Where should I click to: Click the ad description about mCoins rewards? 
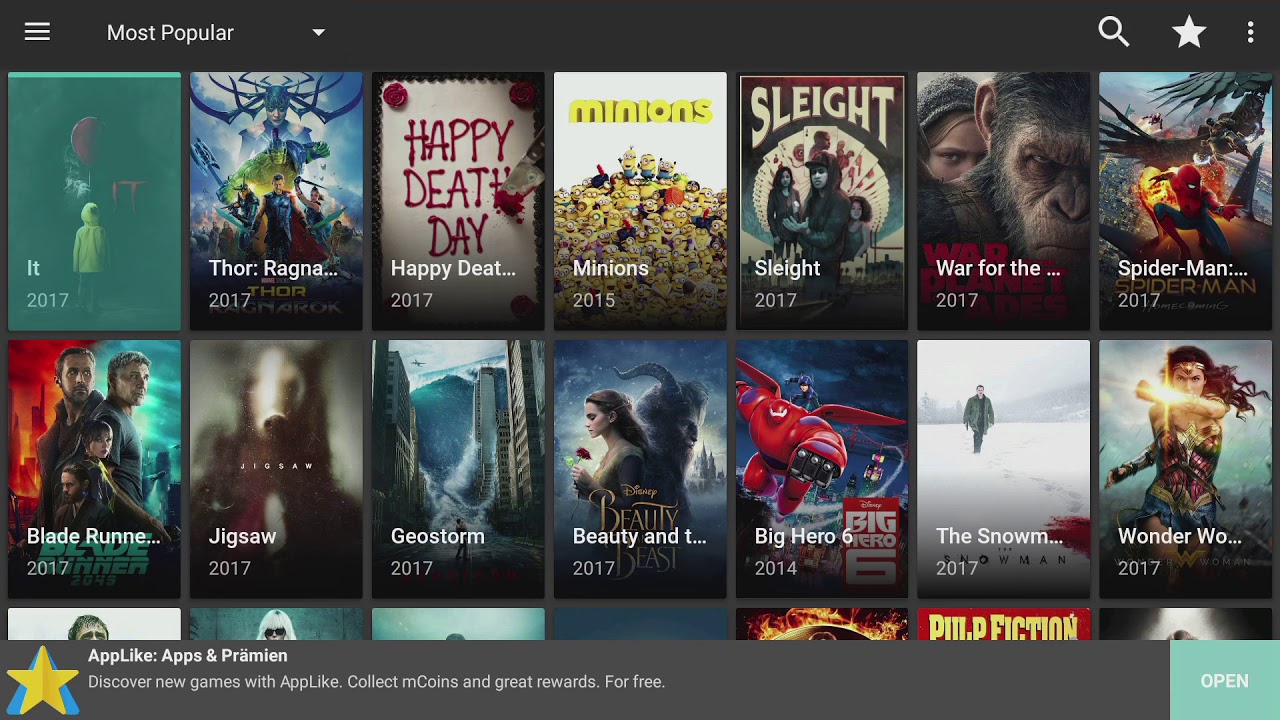pyautogui.click(x=376, y=682)
